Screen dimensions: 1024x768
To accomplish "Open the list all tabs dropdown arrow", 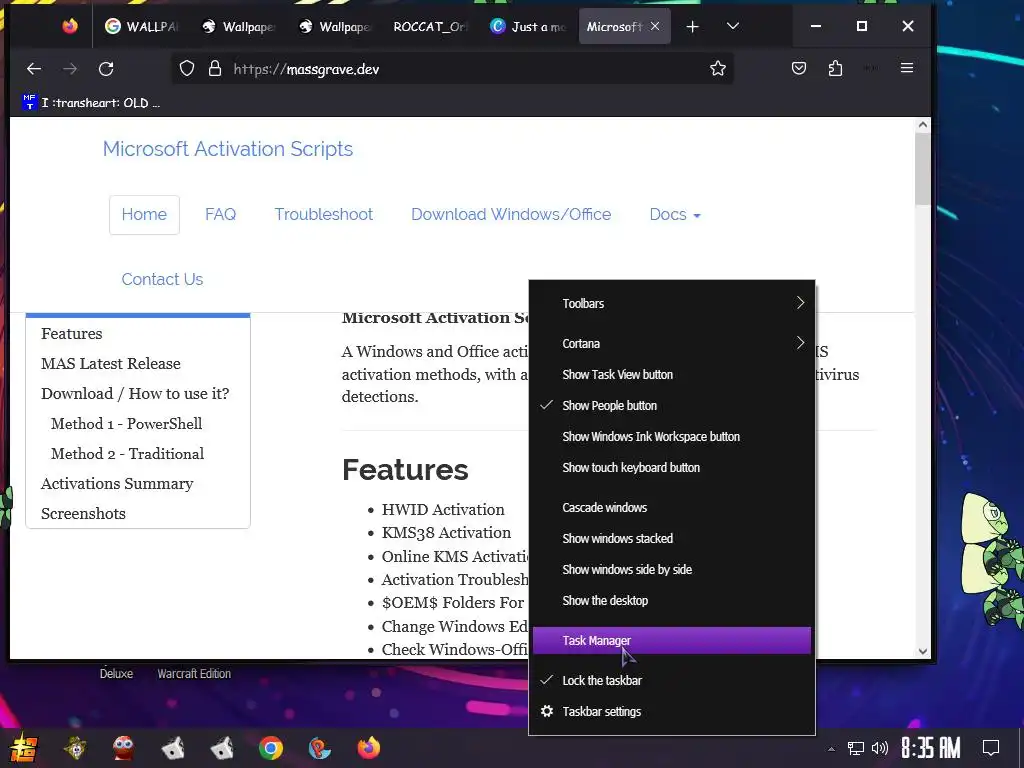I will (x=733, y=26).
